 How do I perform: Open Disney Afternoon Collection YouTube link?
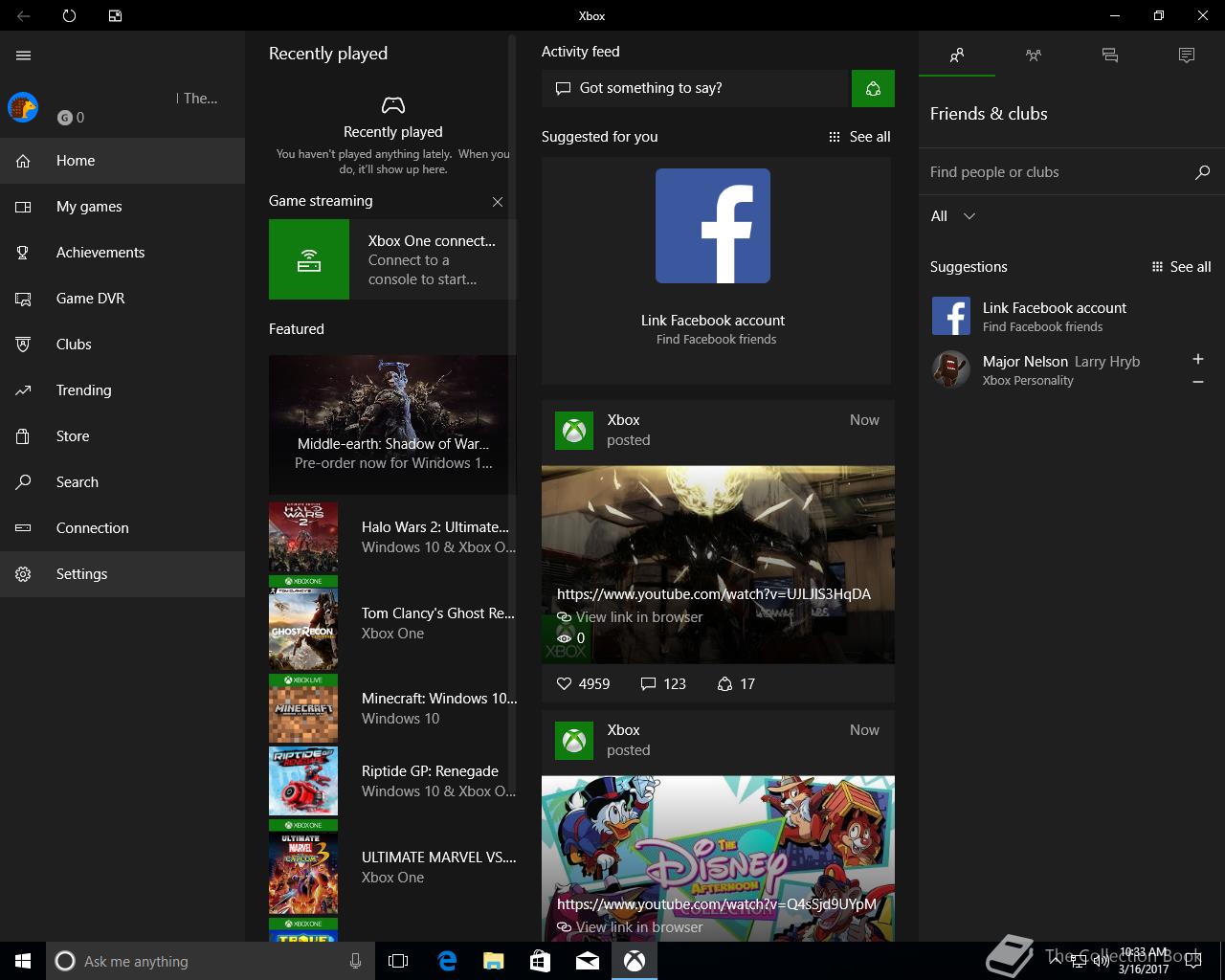coord(717,904)
